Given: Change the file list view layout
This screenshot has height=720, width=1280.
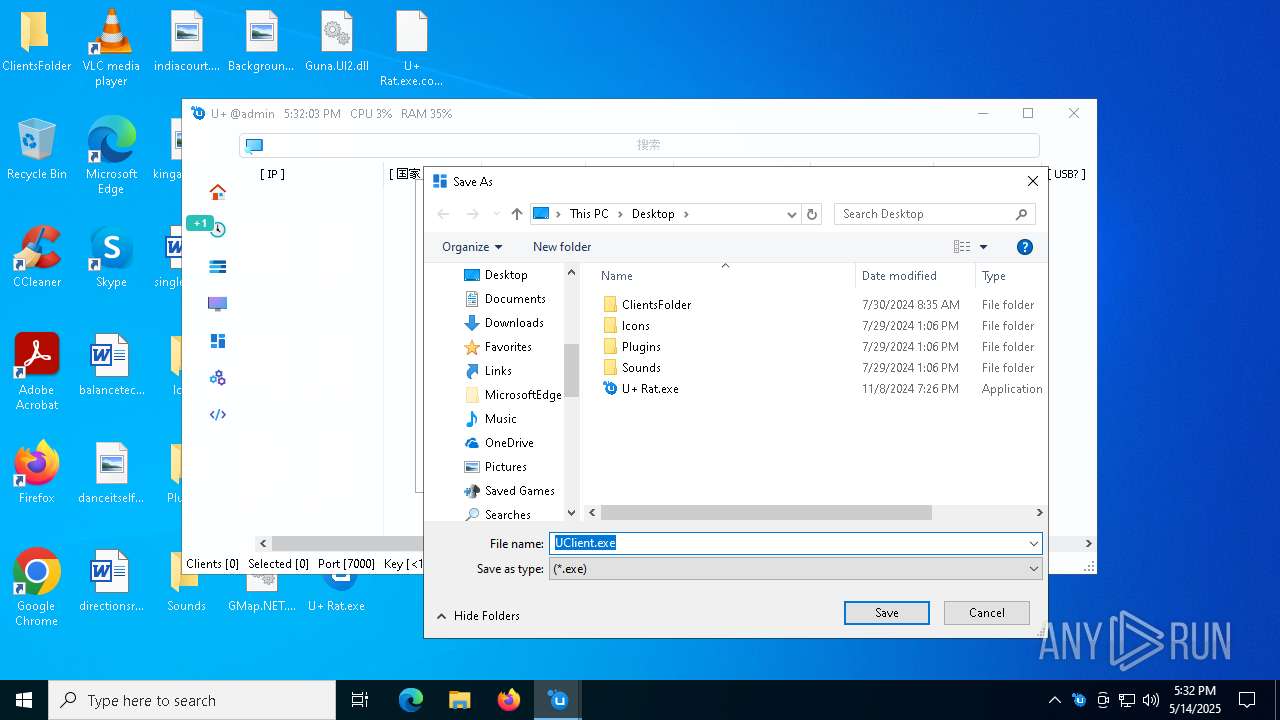Looking at the screenshot, I should click(x=962, y=247).
